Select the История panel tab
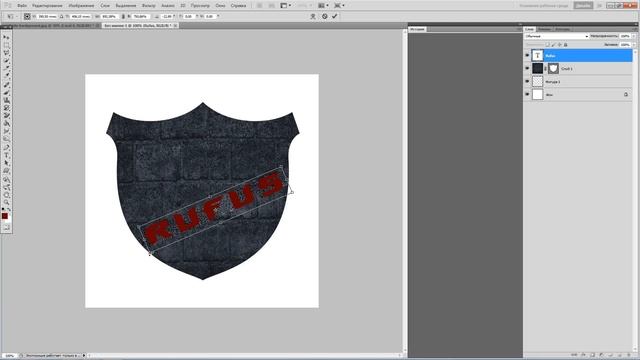The image size is (640, 360). (417, 29)
